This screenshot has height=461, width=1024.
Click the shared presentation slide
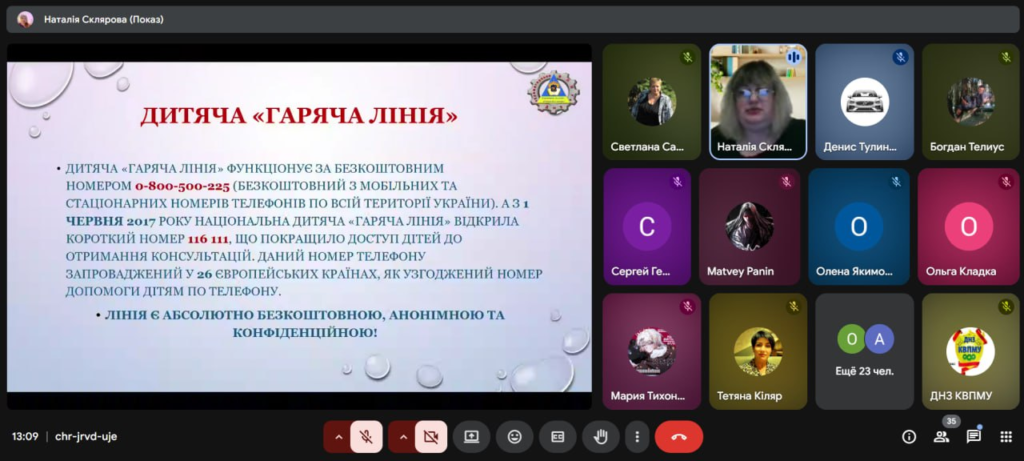pyautogui.click(x=299, y=226)
